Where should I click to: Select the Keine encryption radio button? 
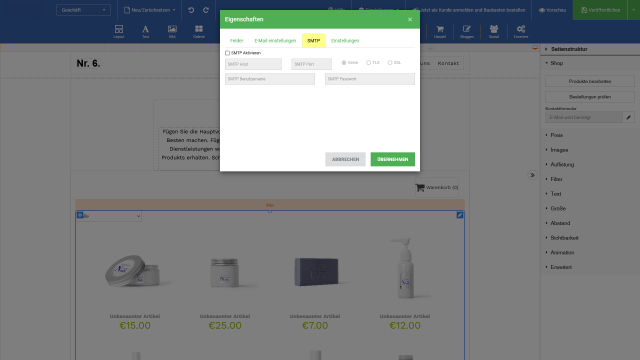coord(344,62)
